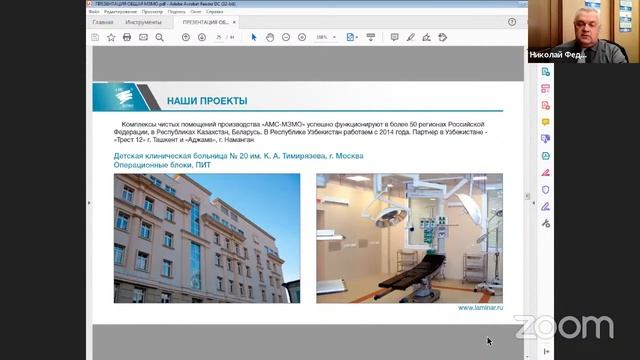Click the save file icon
Image resolution: width=640 pixels, height=360 pixels.
pyautogui.click(x=95, y=37)
